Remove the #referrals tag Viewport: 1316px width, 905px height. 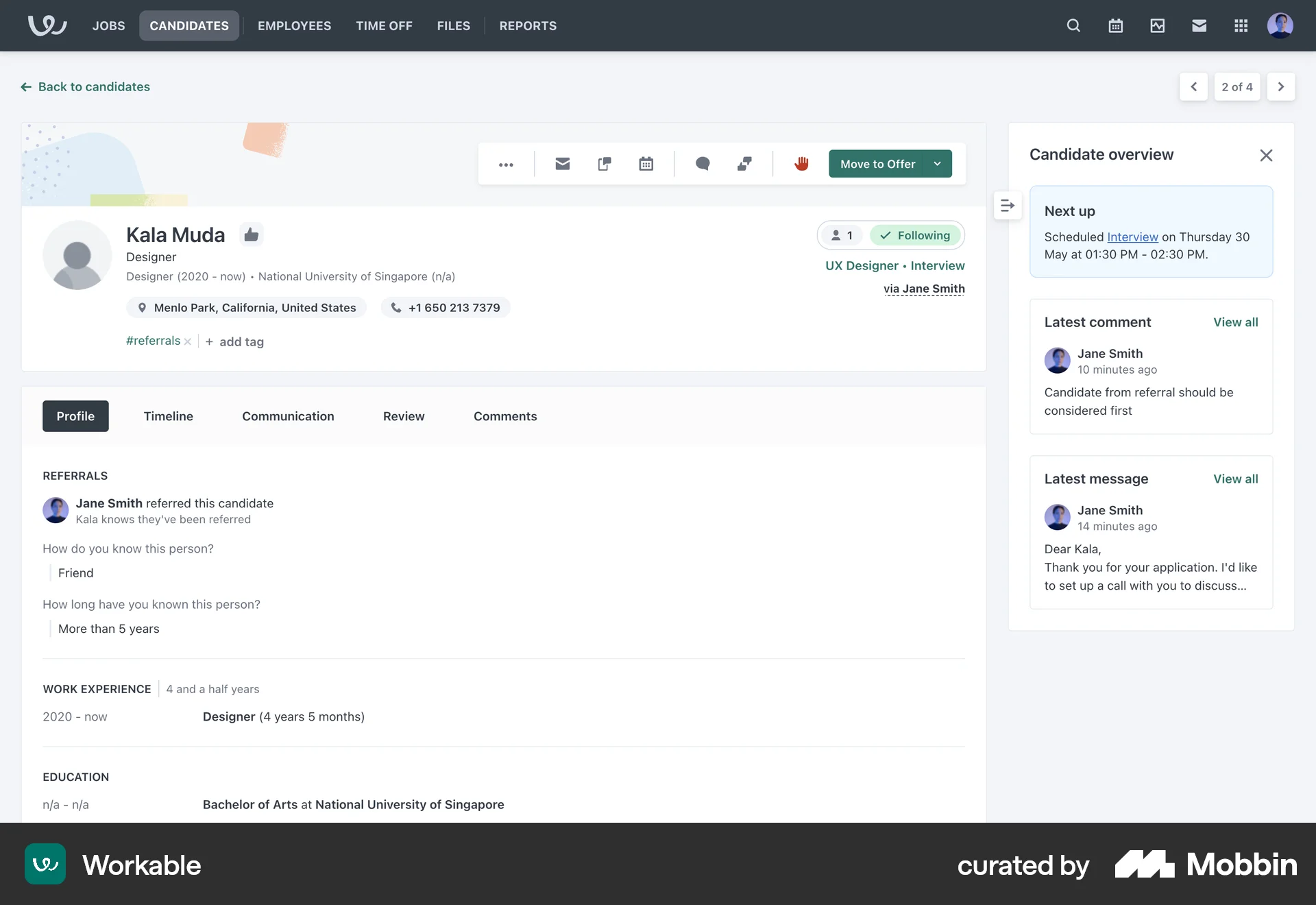(187, 341)
